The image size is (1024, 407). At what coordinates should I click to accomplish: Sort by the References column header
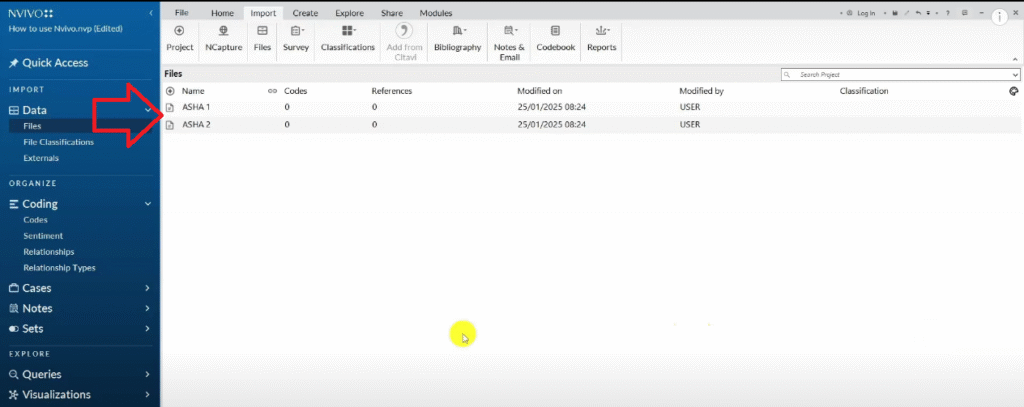pyautogui.click(x=392, y=91)
